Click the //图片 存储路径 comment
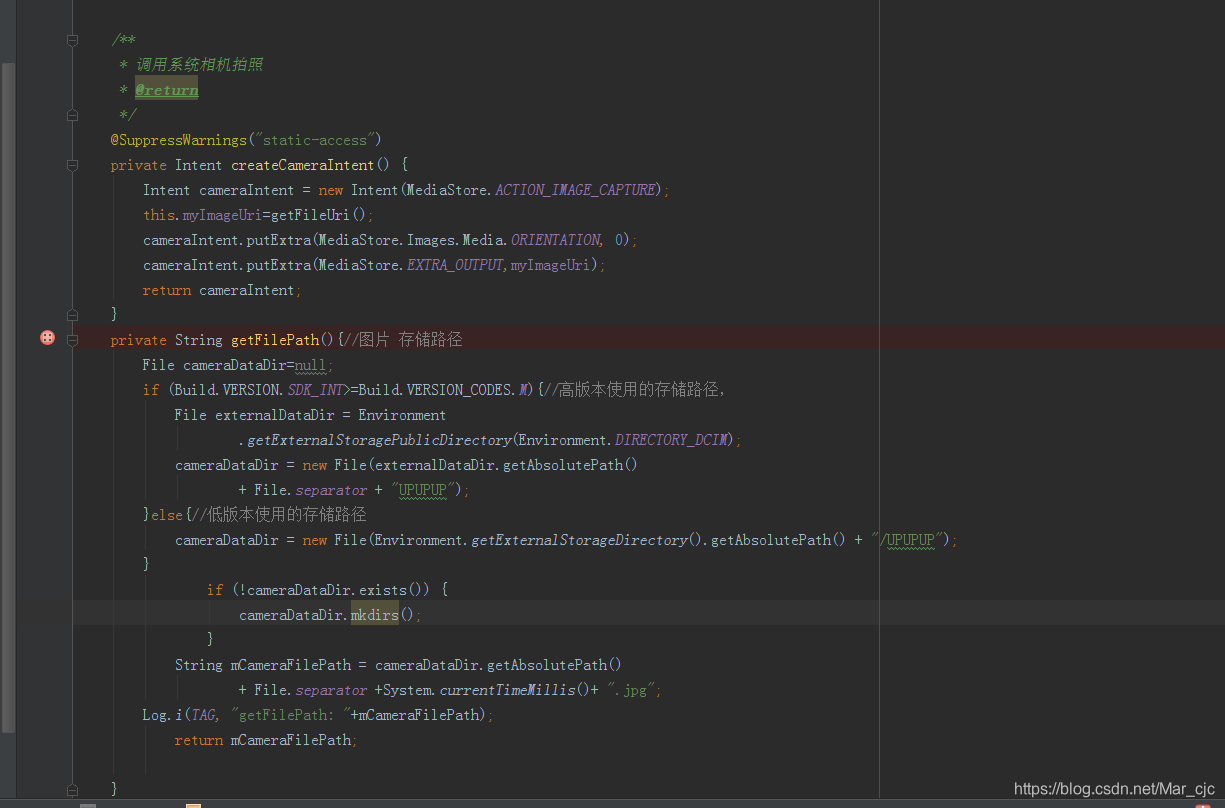The width and height of the screenshot is (1225, 808). [x=403, y=340]
